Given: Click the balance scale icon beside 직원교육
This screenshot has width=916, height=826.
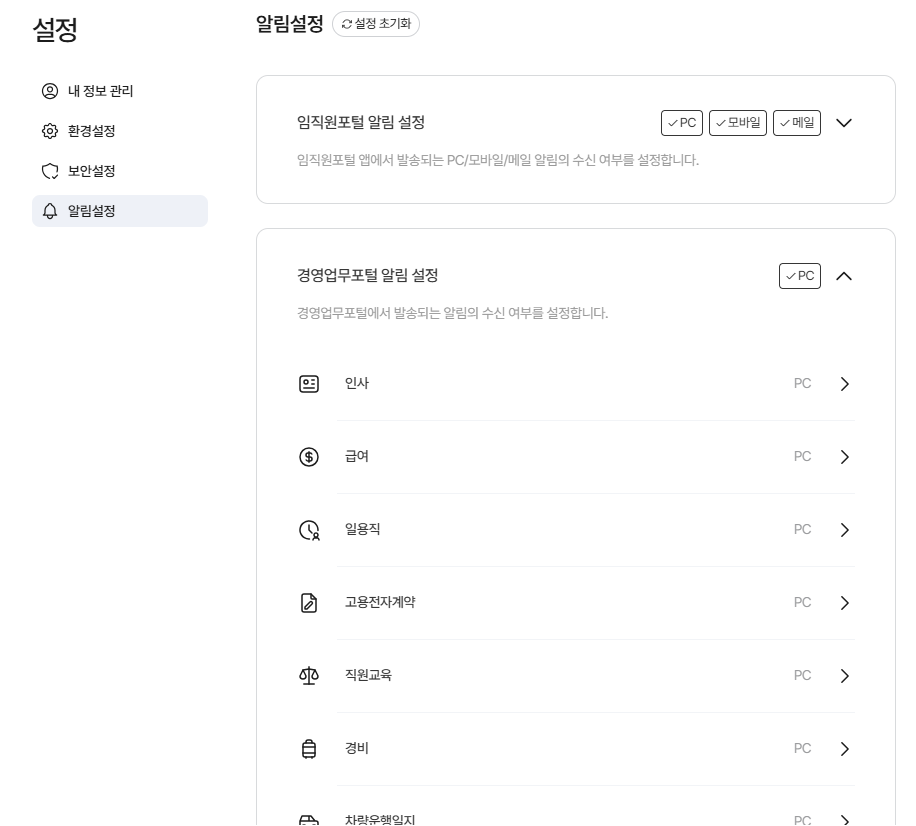Looking at the screenshot, I should (309, 676).
